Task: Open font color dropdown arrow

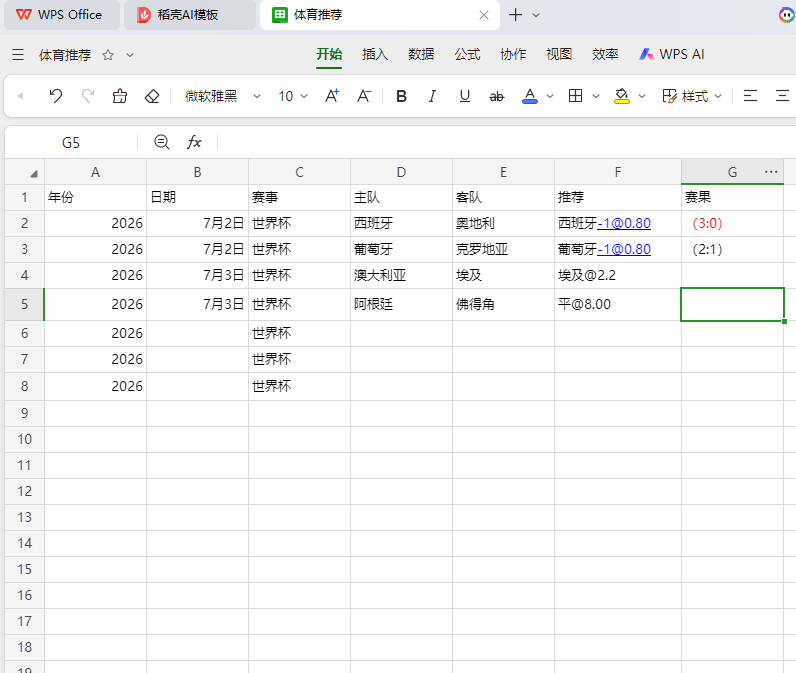Action: [x=550, y=96]
